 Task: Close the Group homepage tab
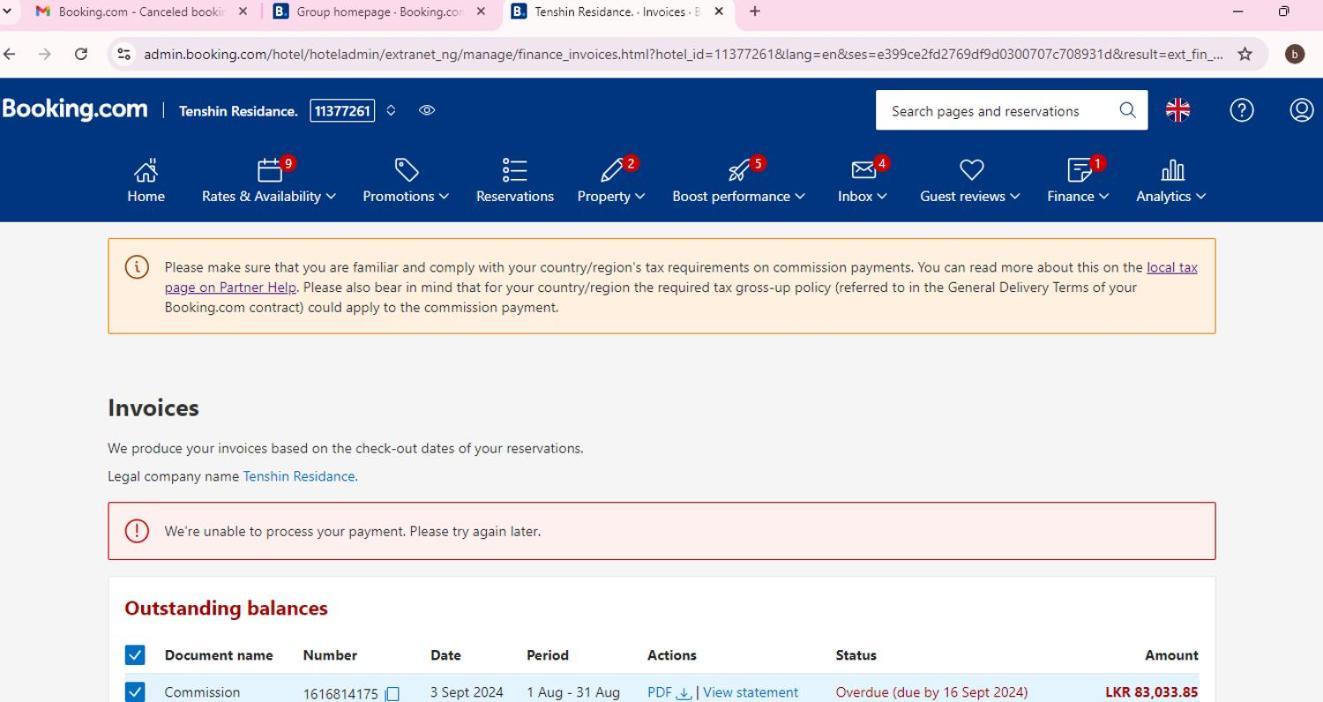481,12
